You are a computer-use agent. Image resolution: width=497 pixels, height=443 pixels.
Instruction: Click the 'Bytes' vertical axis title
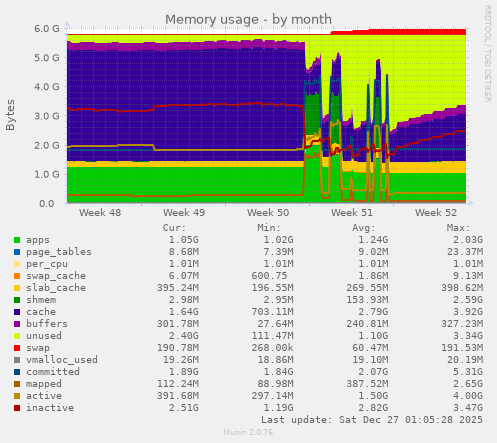coord(10,115)
